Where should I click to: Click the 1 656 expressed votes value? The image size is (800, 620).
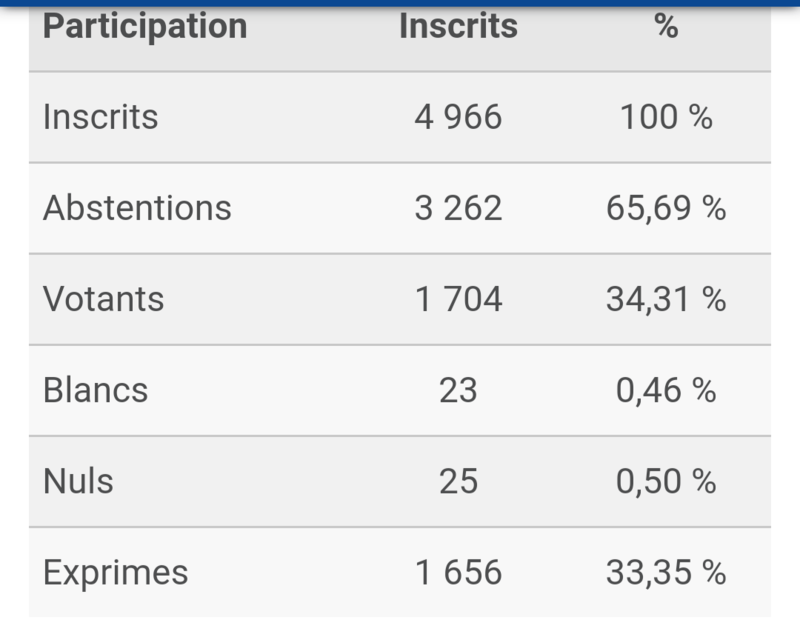458,572
